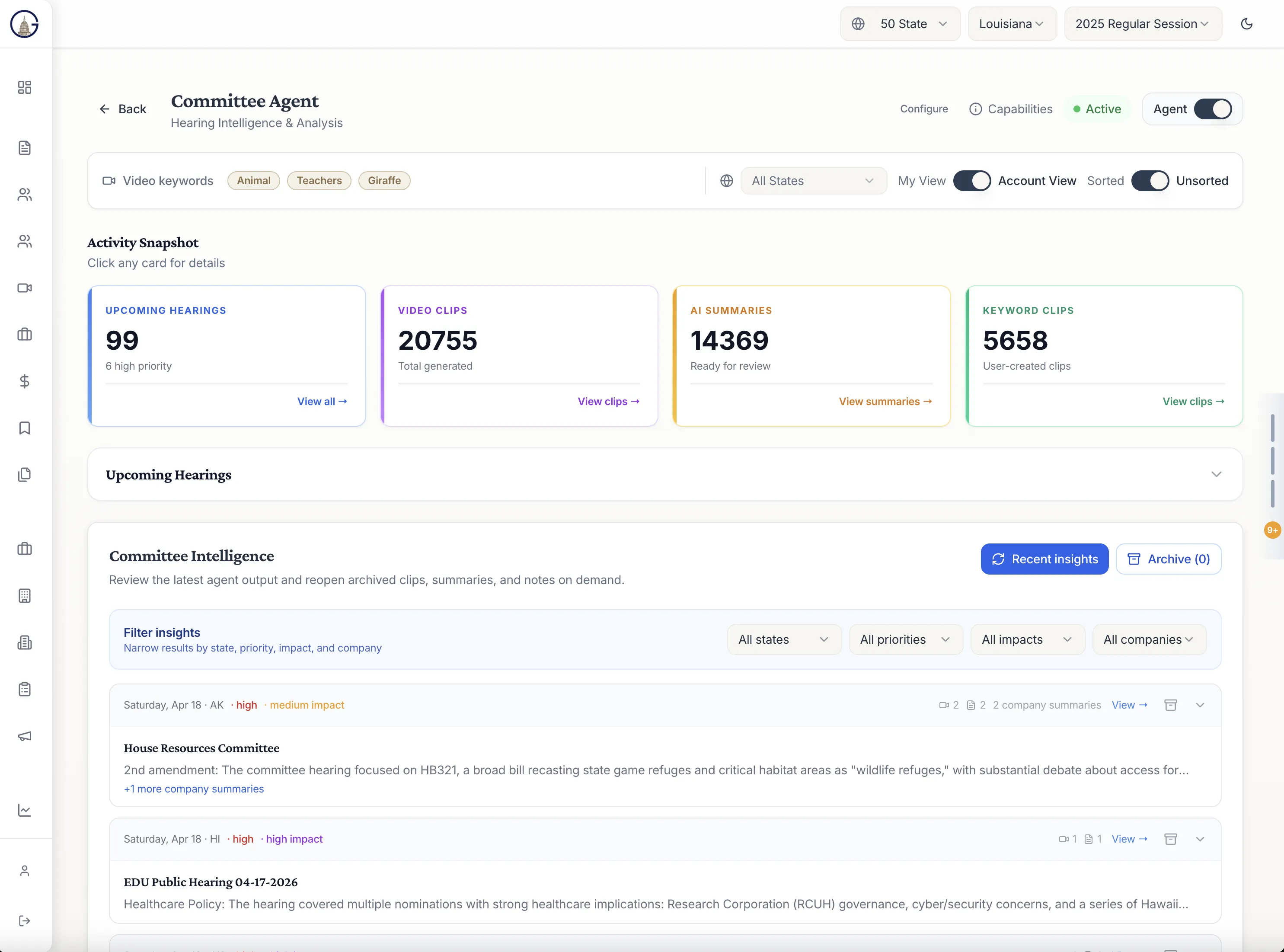Click View summaries link
1284x952 pixels.
pyautogui.click(x=885, y=401)
